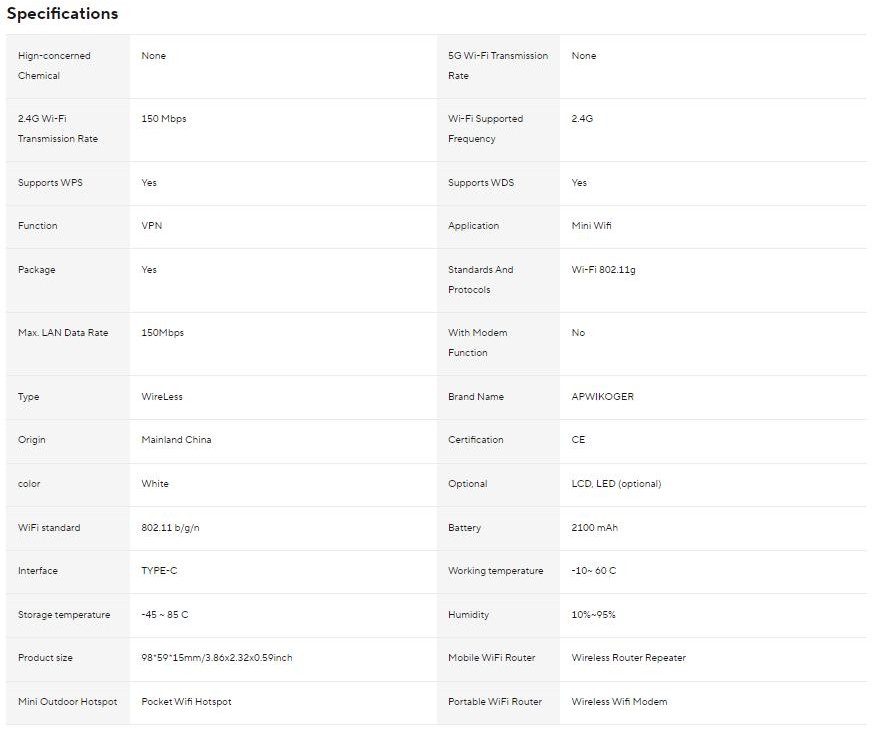Click the Storage temperature value

tap(165, 615)
